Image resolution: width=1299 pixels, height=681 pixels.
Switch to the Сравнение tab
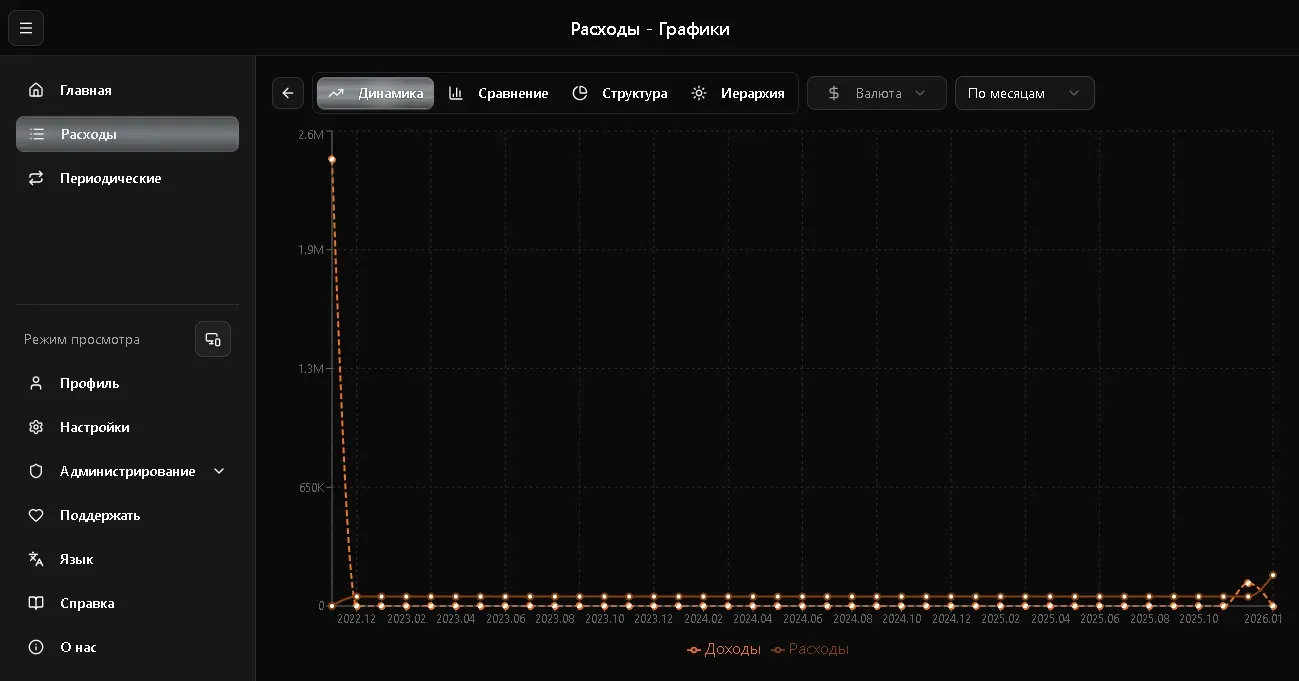click(499, 93)
